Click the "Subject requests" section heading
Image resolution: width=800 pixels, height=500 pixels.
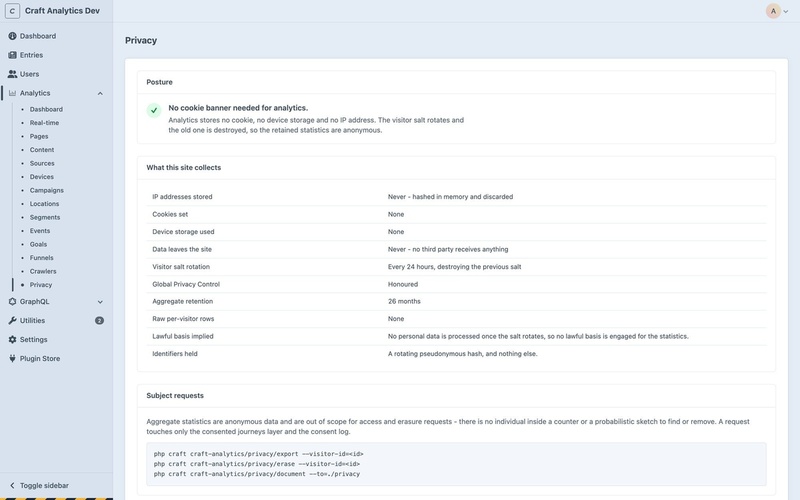click(x=175, y=395)
